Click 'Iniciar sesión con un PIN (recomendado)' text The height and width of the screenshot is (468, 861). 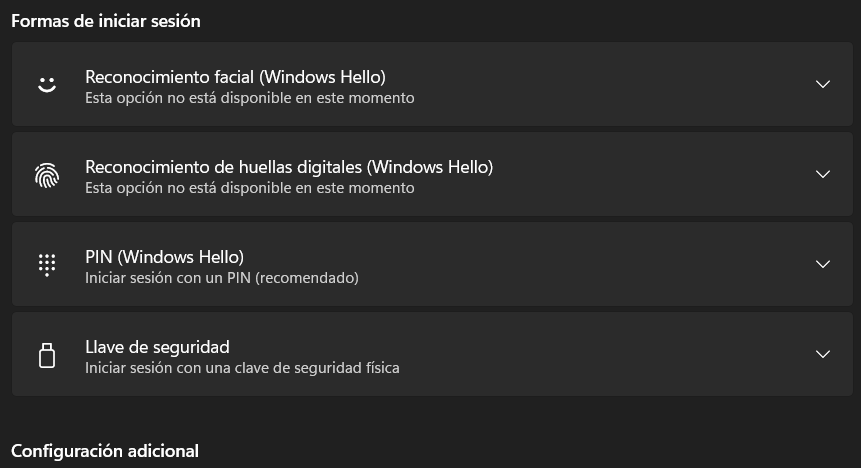(x=222, y=278)
